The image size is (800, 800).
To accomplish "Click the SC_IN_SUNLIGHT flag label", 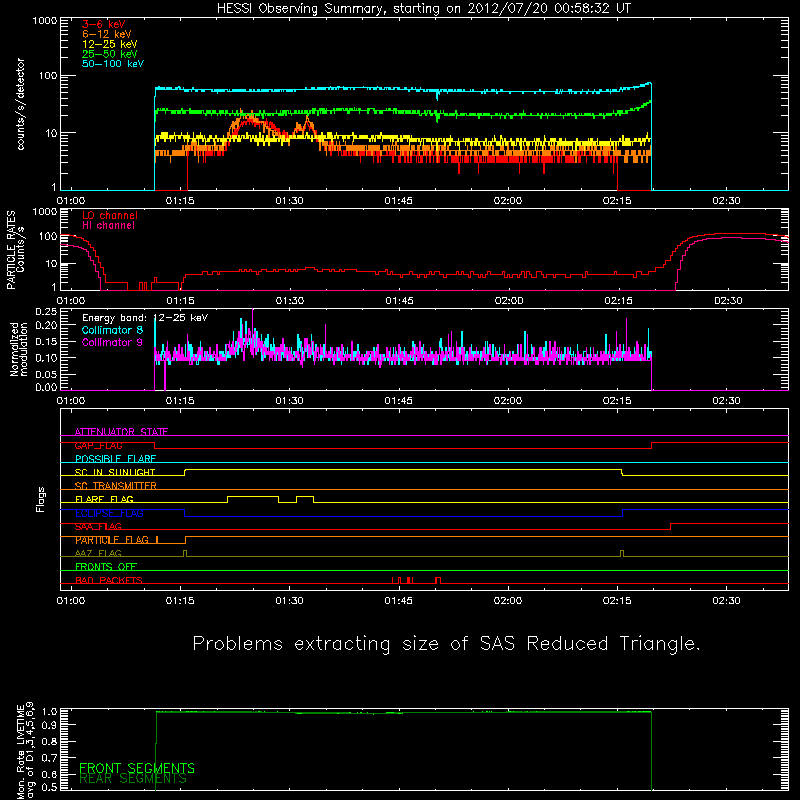I will point(115,472).
